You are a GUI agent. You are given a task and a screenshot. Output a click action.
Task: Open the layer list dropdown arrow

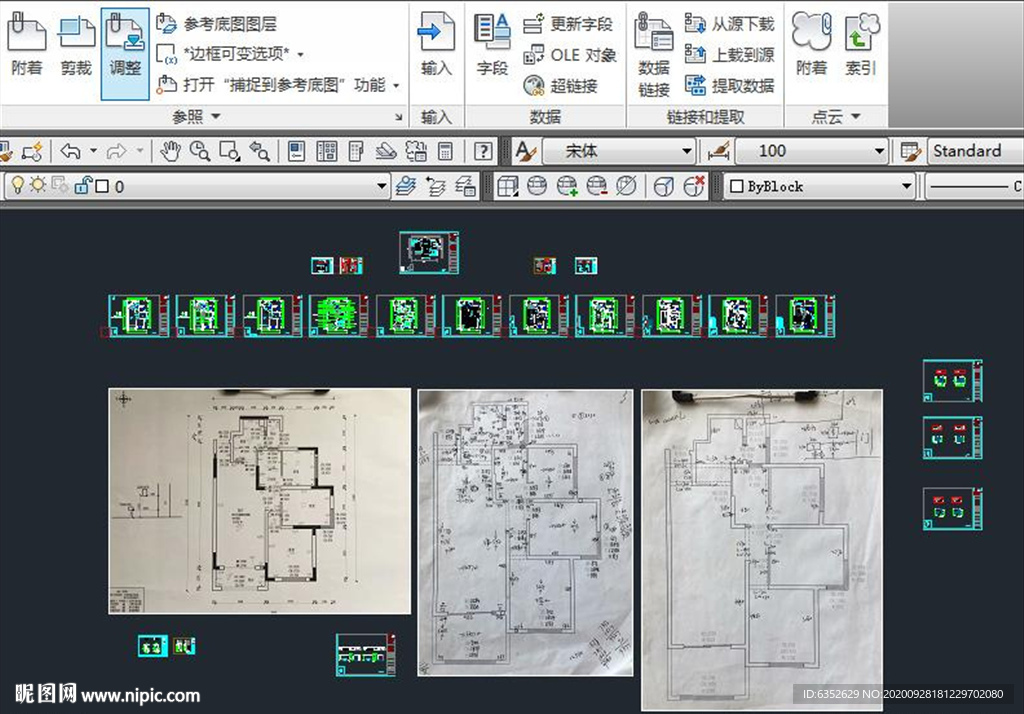(x=382, y=187)
